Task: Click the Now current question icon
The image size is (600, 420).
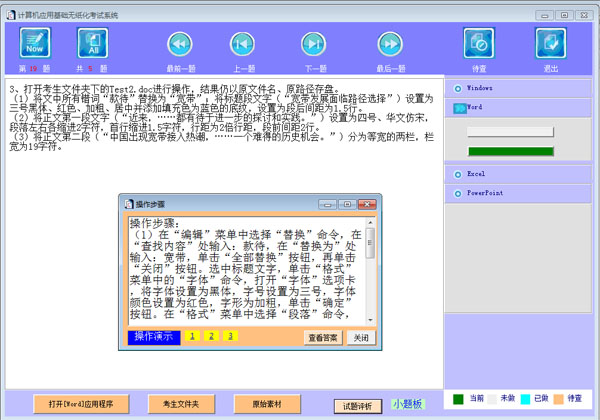Action: (x=35, y=43)
